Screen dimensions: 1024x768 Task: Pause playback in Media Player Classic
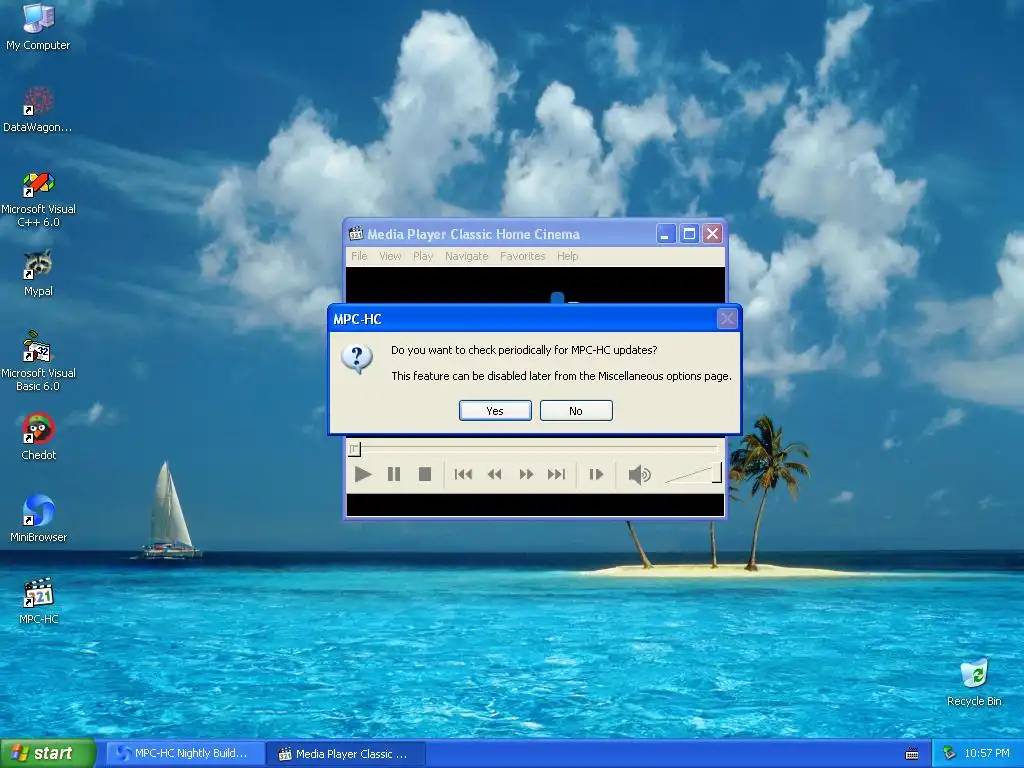pyautogui.click(x=394, y=474)
